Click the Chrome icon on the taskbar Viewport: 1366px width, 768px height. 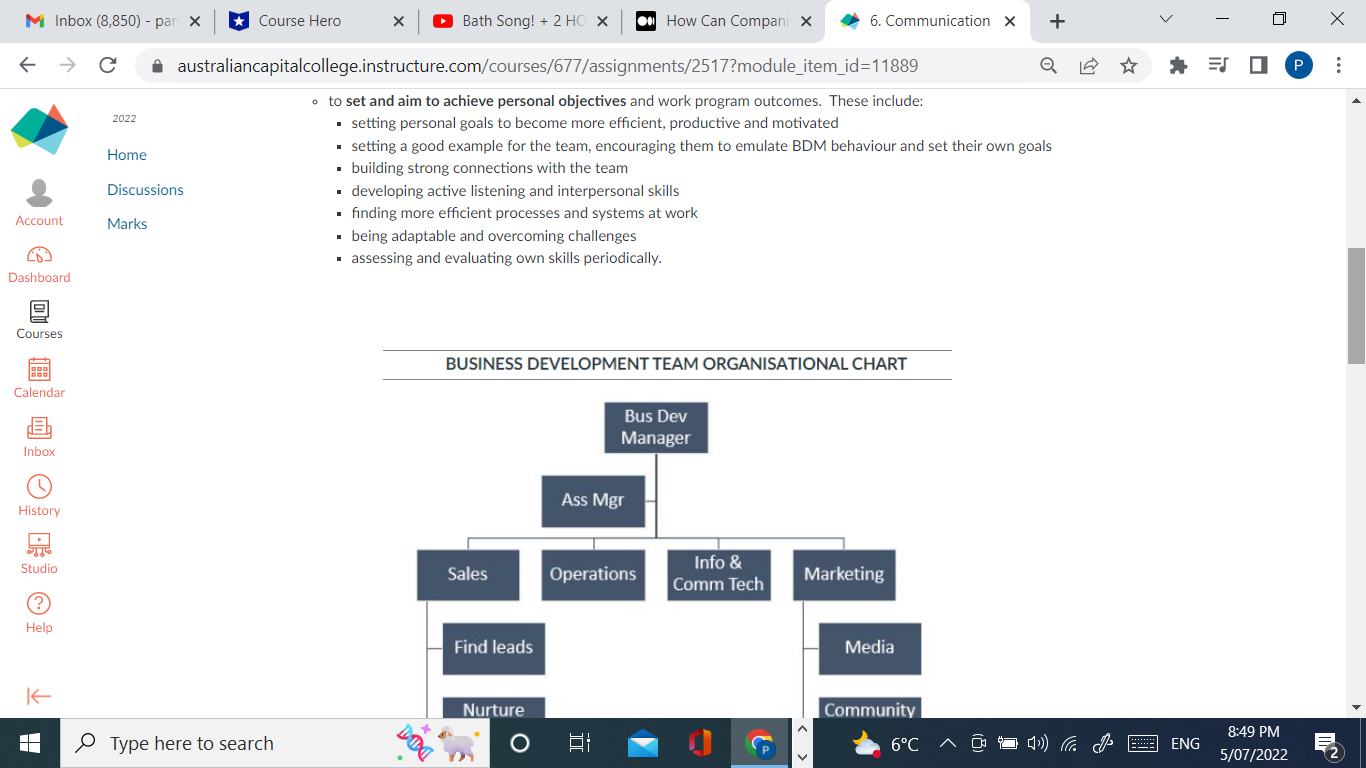(760, 743)
